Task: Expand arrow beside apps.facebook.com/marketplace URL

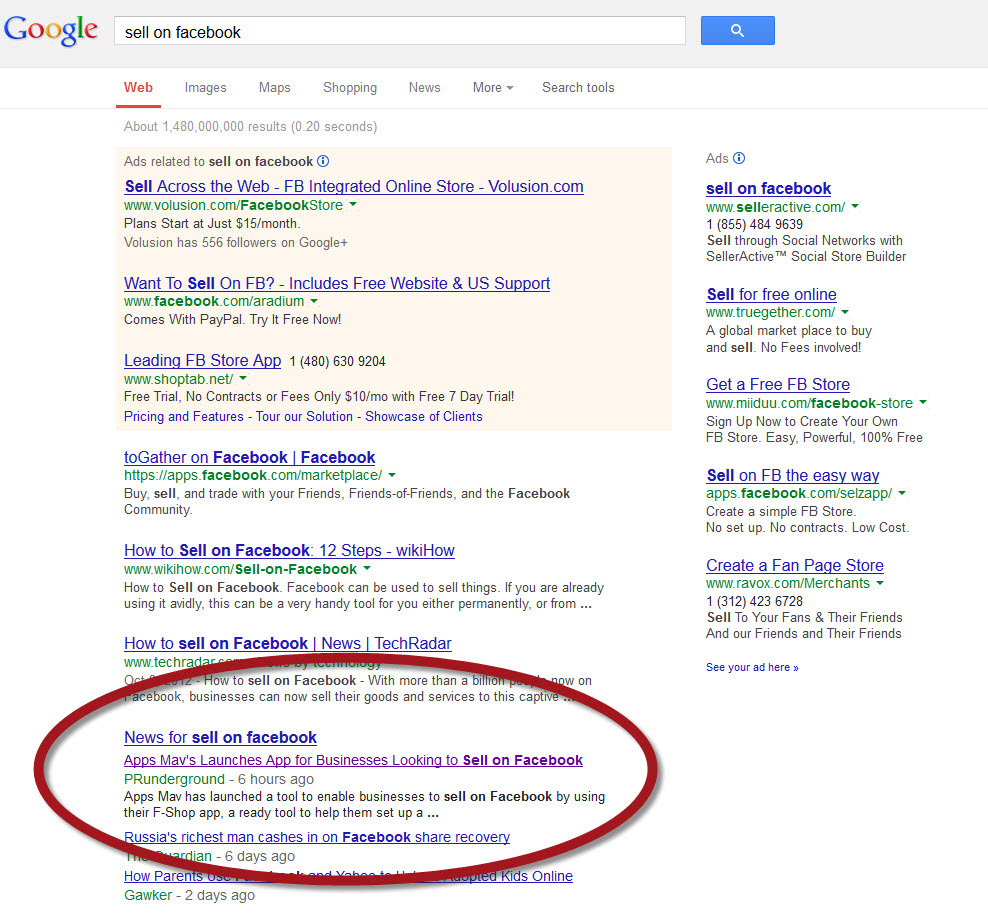Action: [x=392, y=474]
